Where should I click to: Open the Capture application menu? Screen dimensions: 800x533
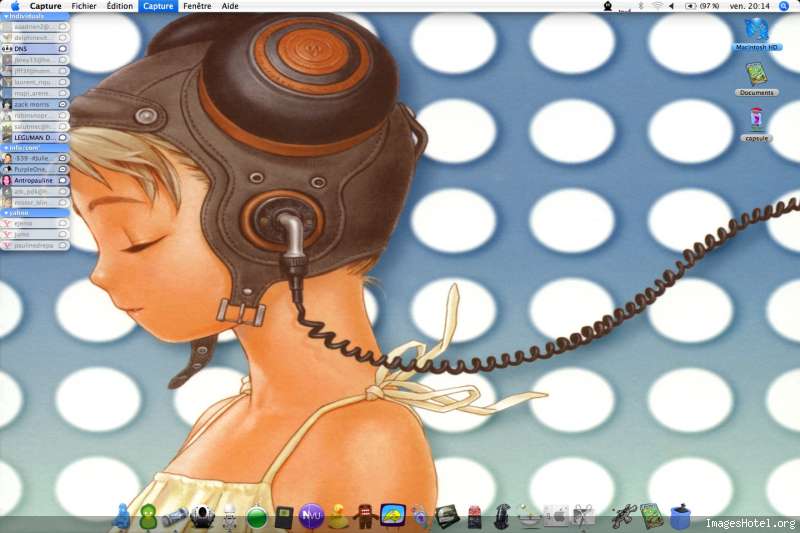[x=45, y=6]
